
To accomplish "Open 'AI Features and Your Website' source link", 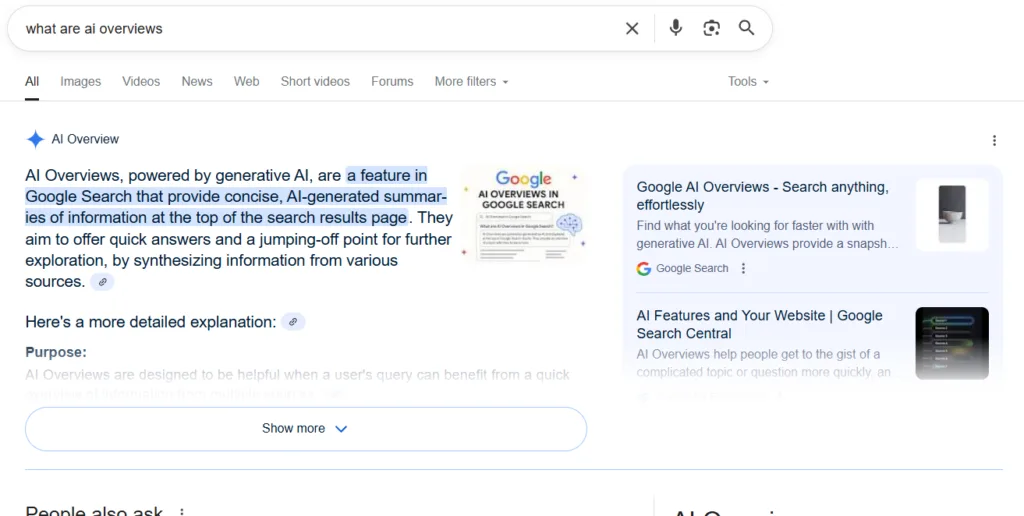I will pos(759,324).
